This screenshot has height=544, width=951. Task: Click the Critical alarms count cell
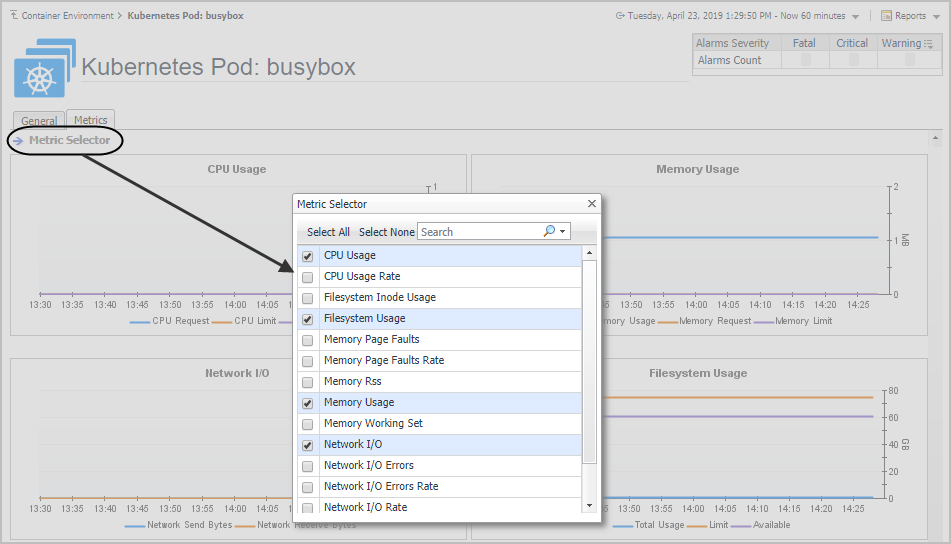(853, 59)
